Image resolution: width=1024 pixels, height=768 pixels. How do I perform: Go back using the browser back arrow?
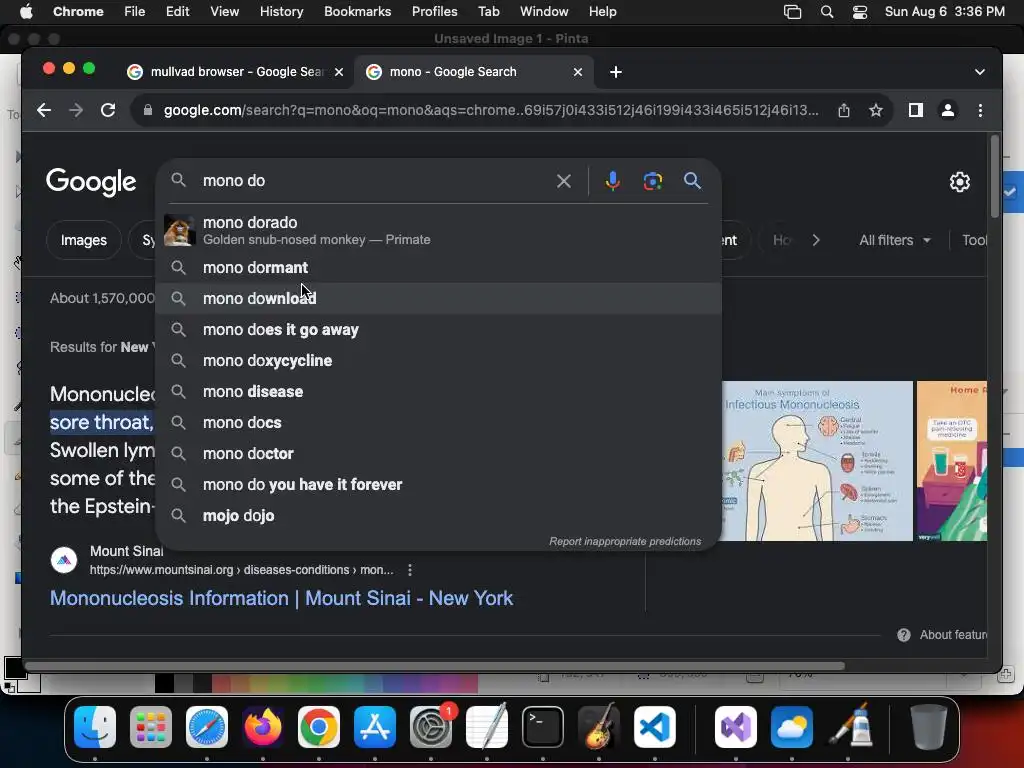[x=44, y=110]
